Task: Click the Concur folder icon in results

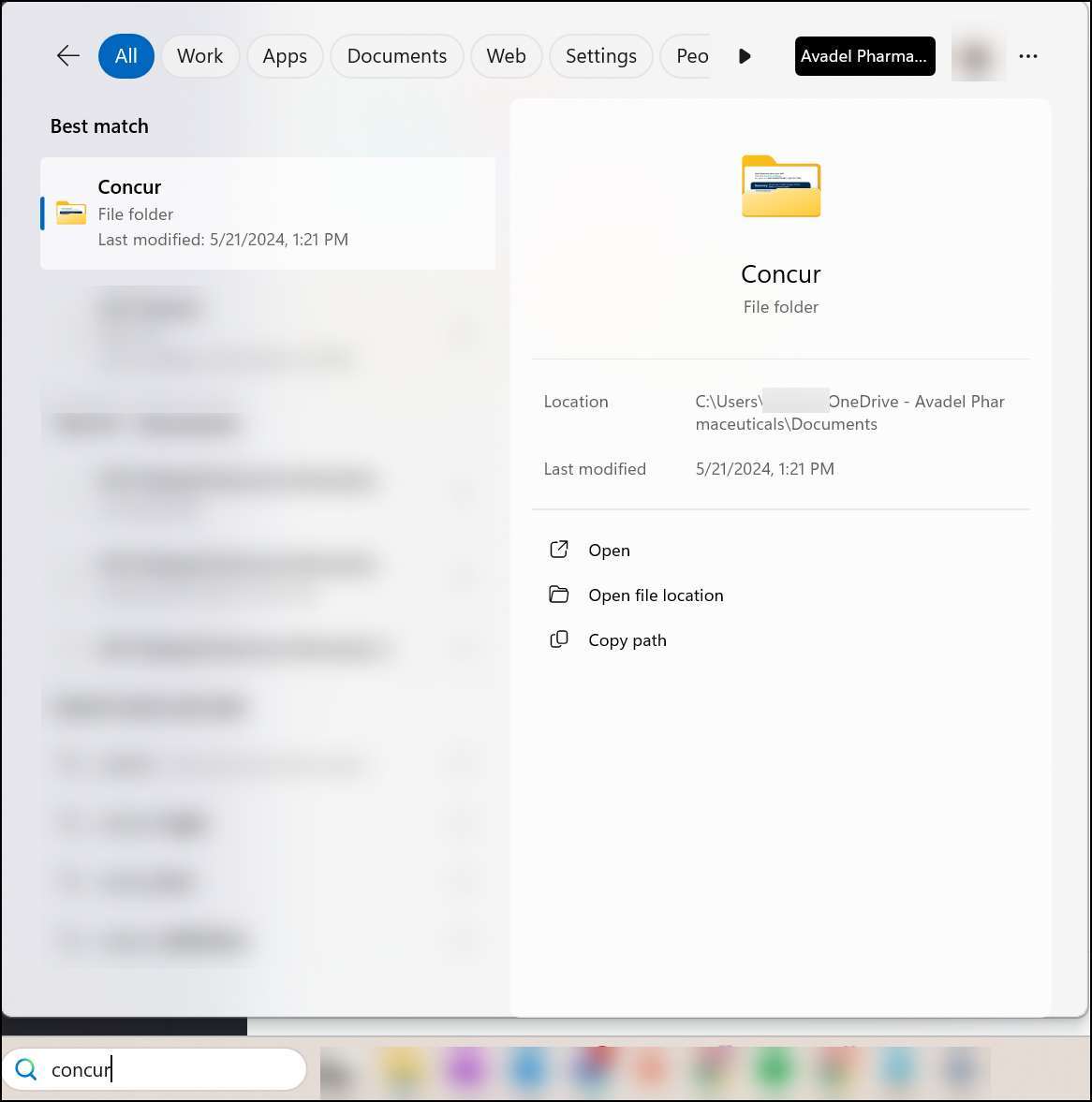Action: 71,213
